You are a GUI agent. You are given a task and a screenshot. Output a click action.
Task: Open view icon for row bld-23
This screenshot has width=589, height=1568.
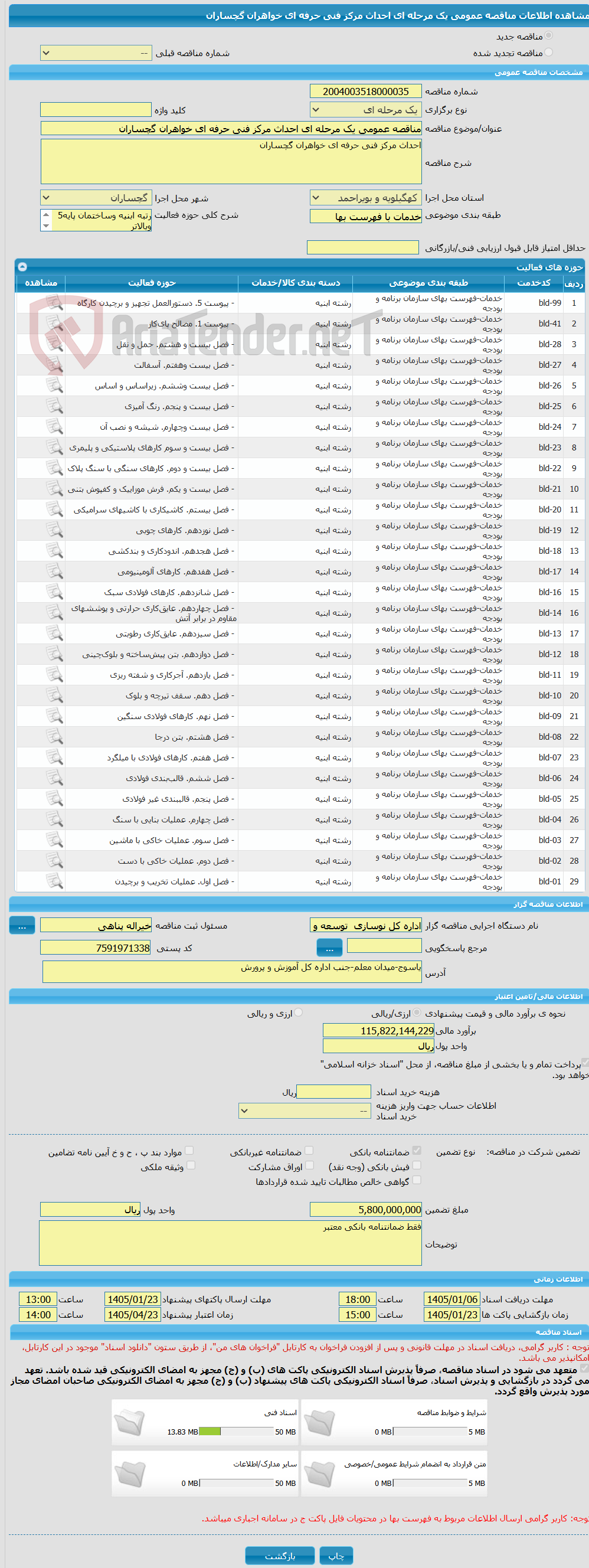55,447
